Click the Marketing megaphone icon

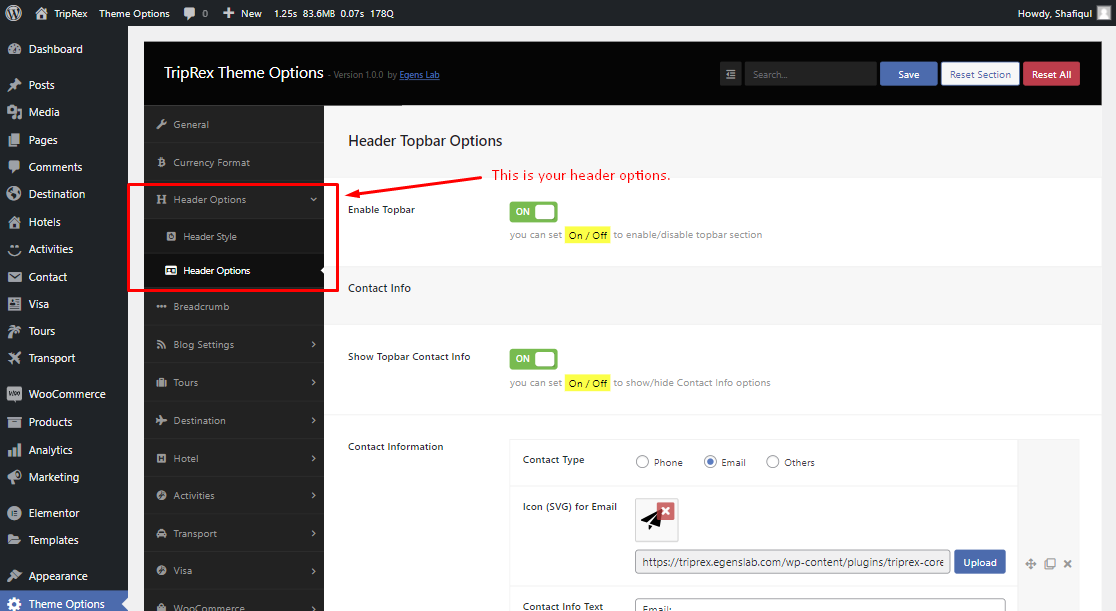pyautogui.click(x=14, y=477)
